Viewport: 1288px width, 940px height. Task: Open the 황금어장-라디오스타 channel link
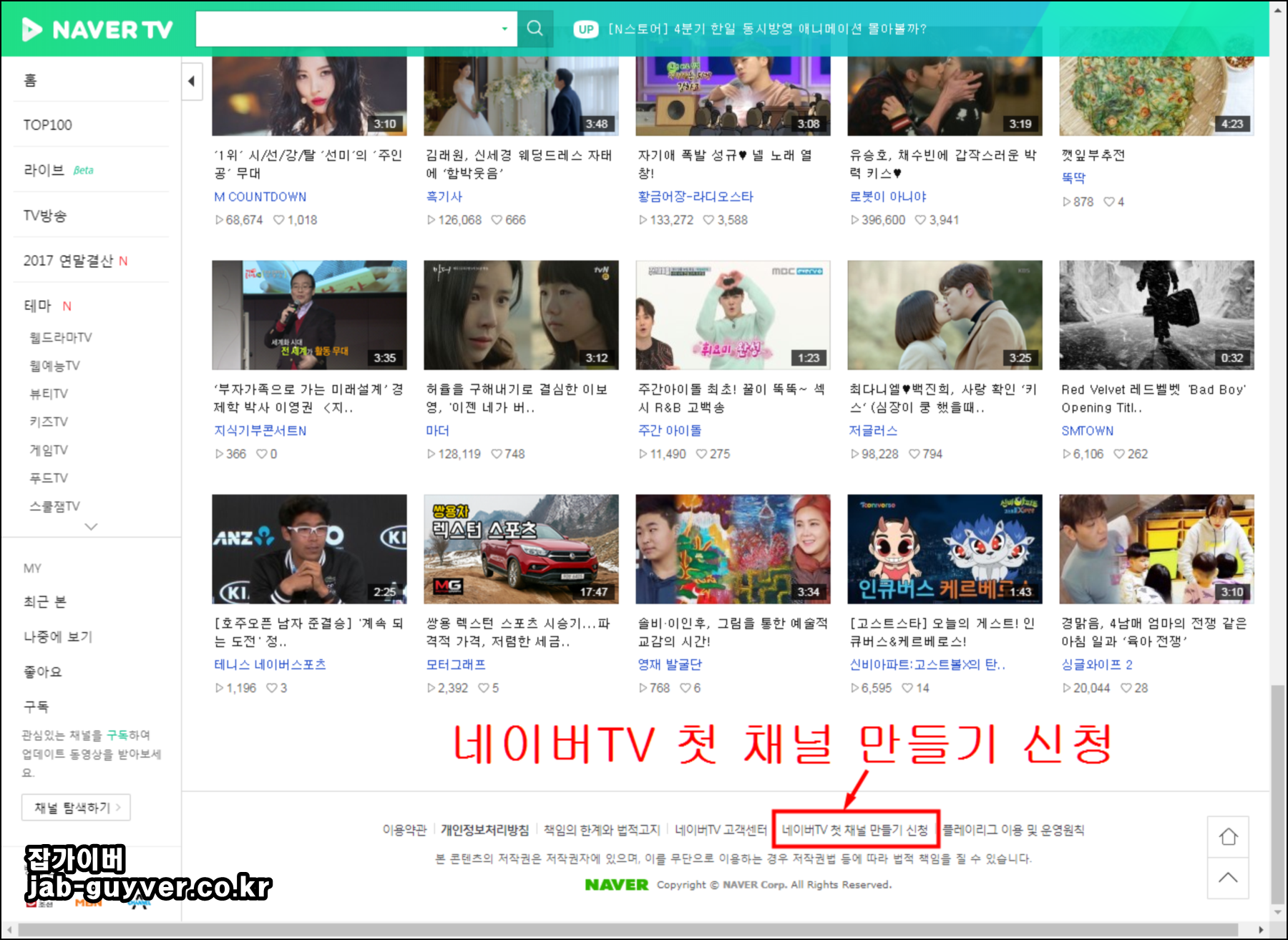point(696,196)
